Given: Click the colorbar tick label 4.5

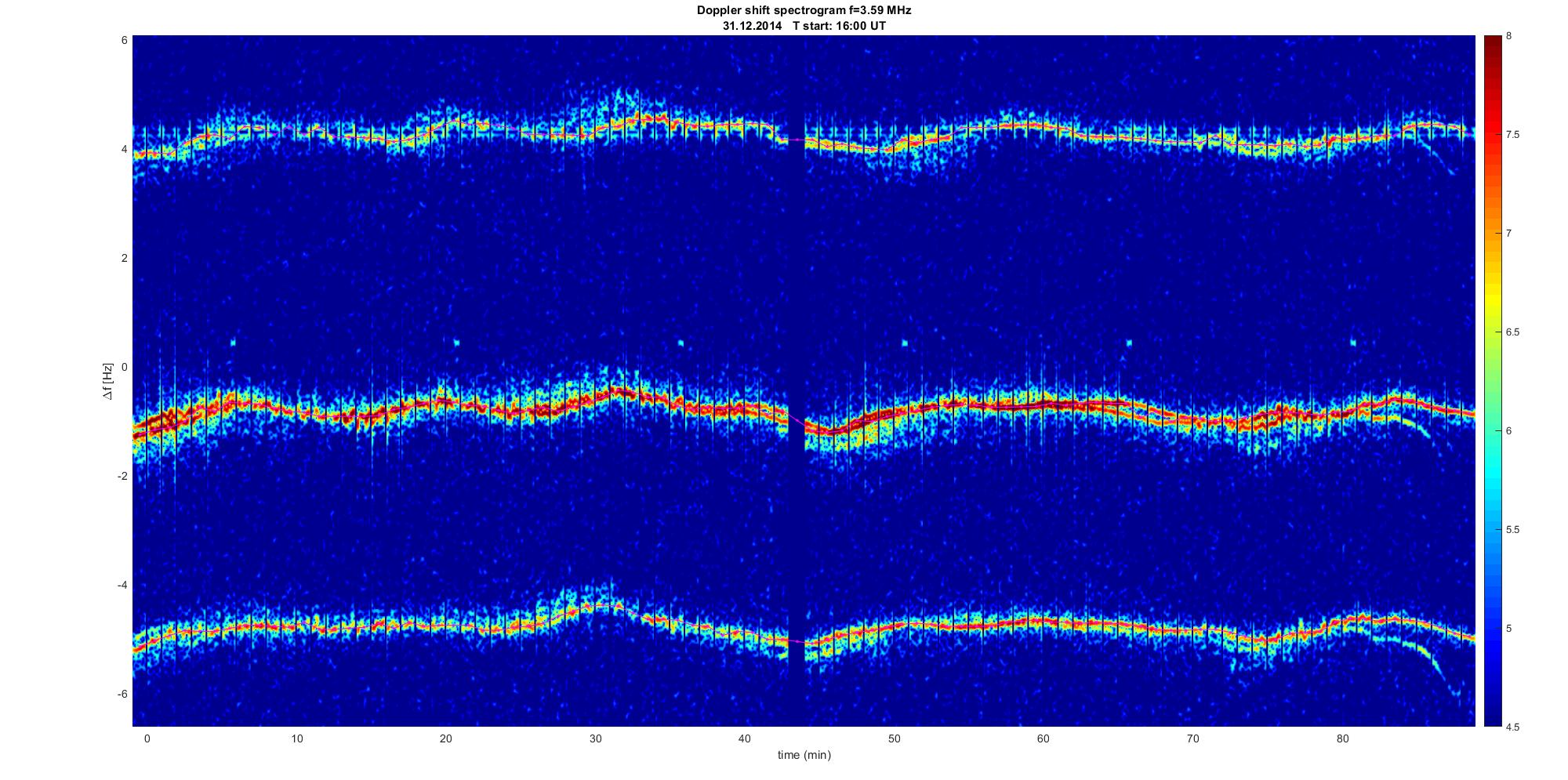Looking at the screenshot, I should click(x=1512, y=727).
